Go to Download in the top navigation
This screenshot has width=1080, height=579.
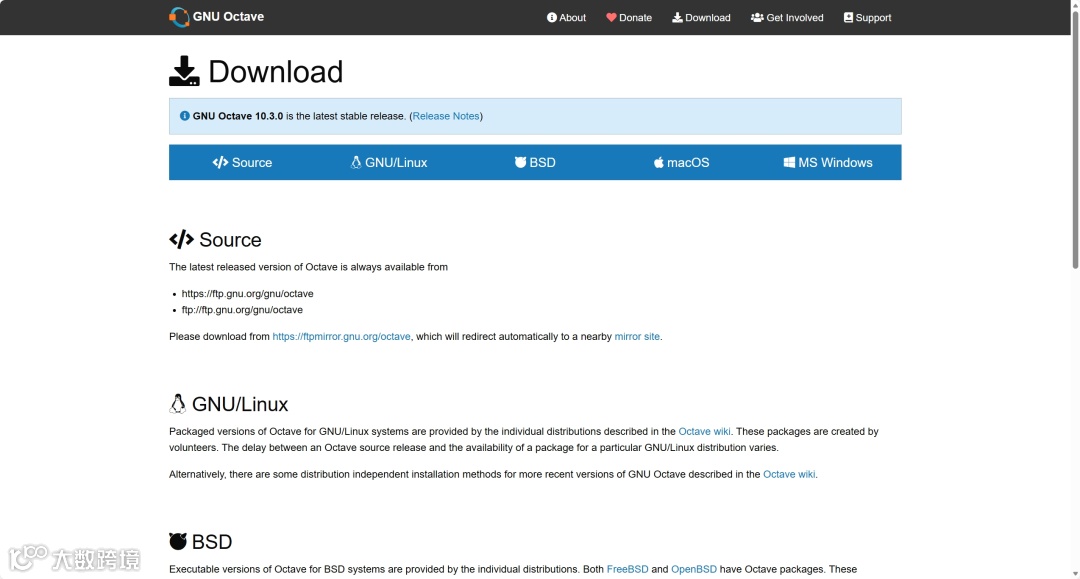(x=701, y=17)
